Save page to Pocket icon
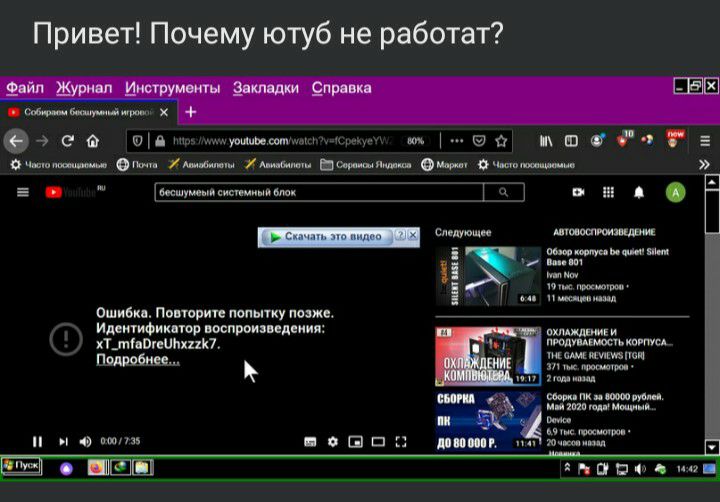The height and width of the screenshot is (502, 720). click(x=479, y=141)
